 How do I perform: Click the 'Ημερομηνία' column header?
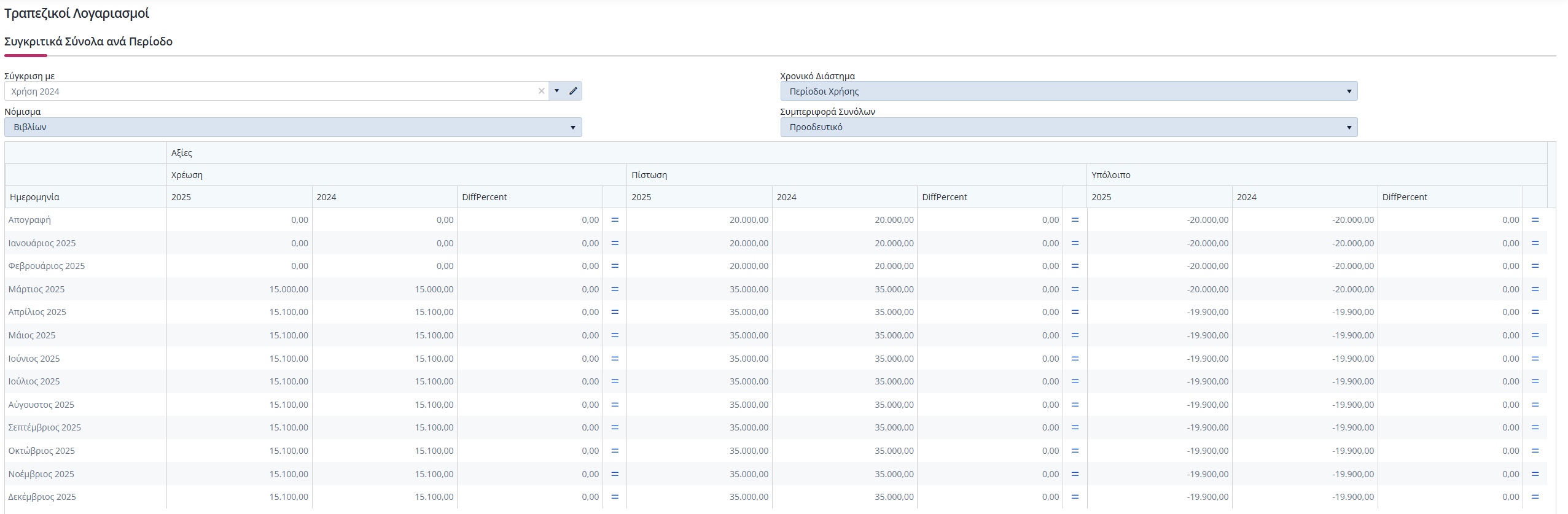coord(86,197)
